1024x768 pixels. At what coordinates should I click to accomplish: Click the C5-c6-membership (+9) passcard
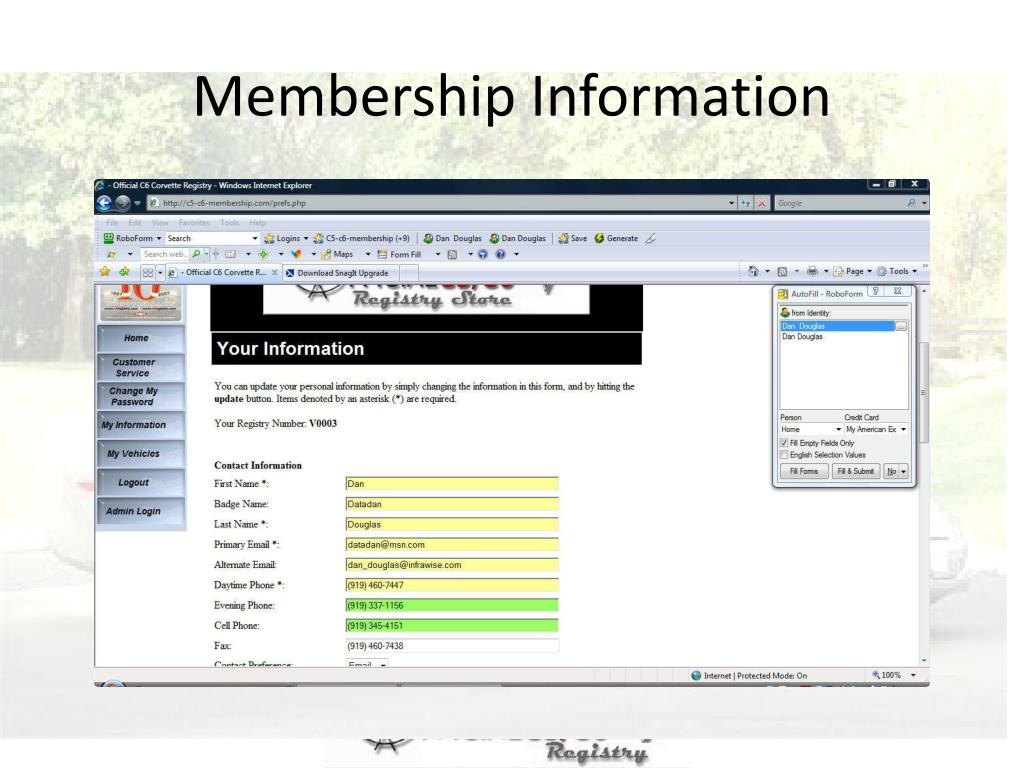(362, 238)
